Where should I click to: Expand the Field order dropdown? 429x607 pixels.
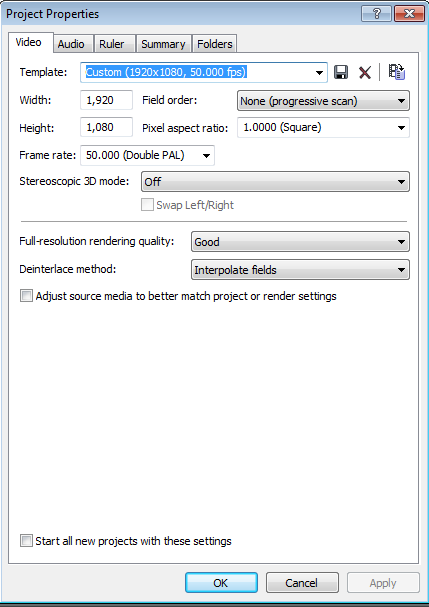(323, 101)
